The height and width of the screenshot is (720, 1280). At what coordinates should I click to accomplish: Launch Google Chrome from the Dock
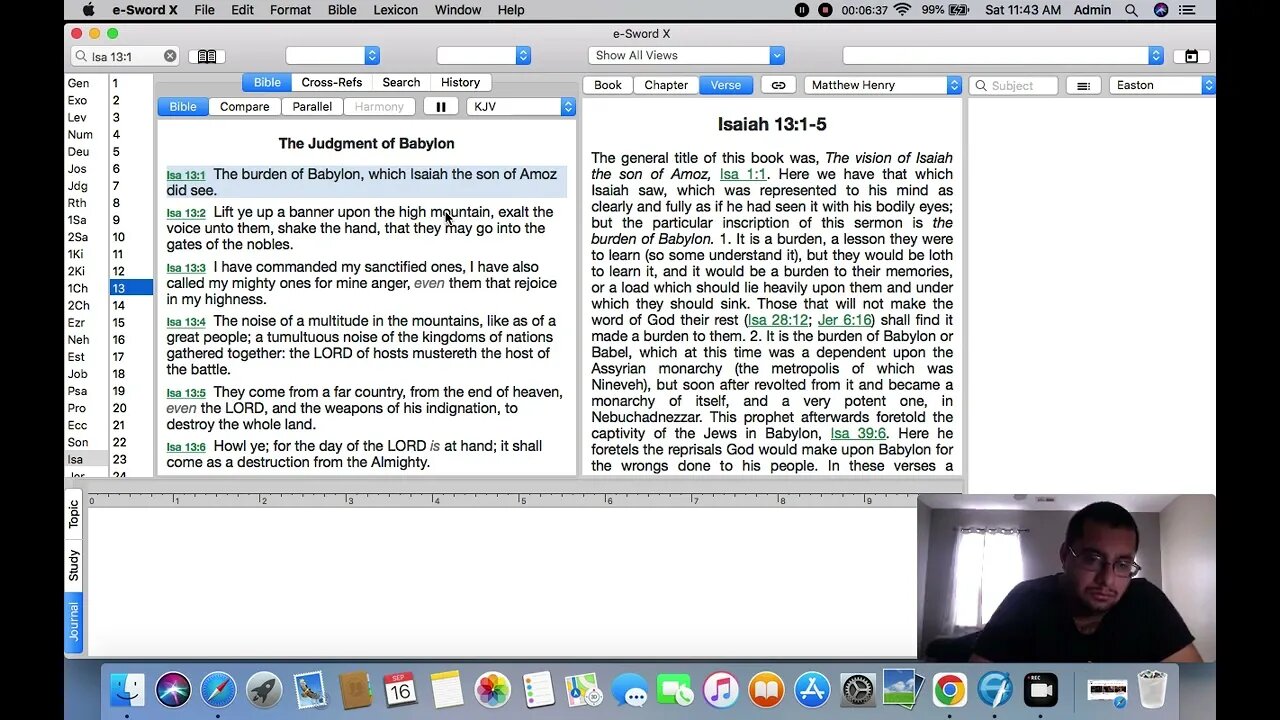(x=949, y=690)
